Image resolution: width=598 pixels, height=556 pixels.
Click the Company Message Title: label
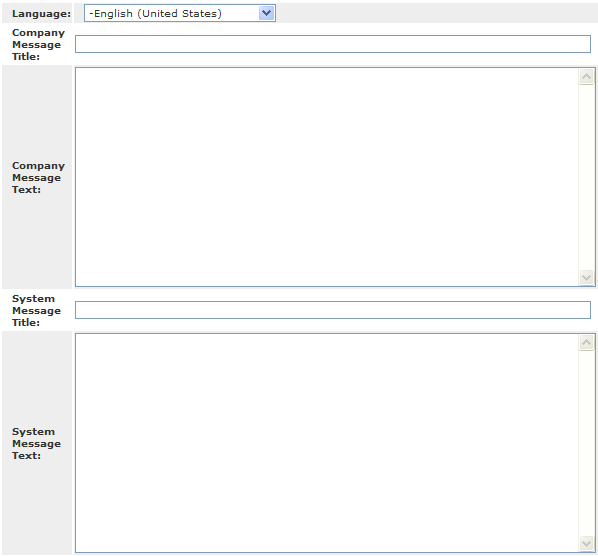(x=38, y=45)
